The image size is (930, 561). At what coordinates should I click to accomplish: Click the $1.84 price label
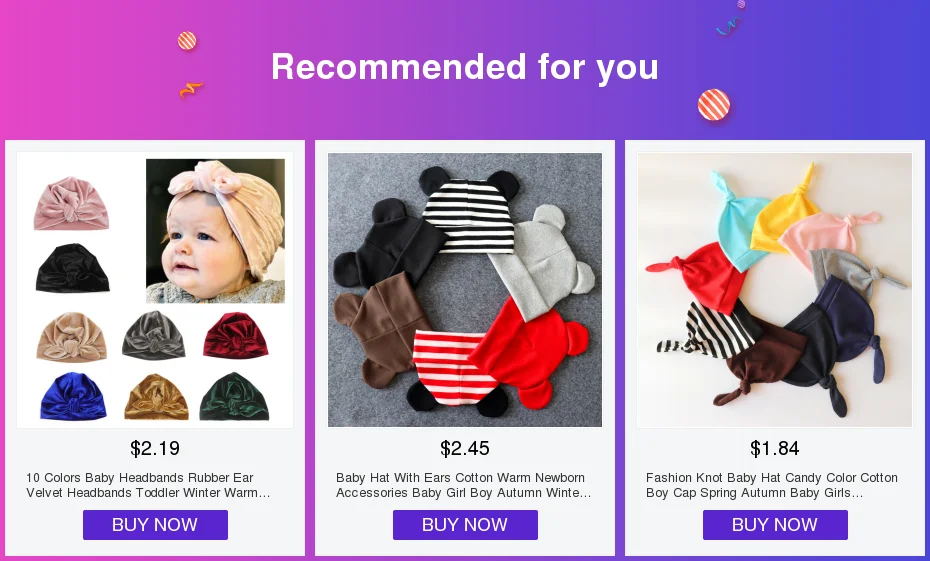coord(775,448)
